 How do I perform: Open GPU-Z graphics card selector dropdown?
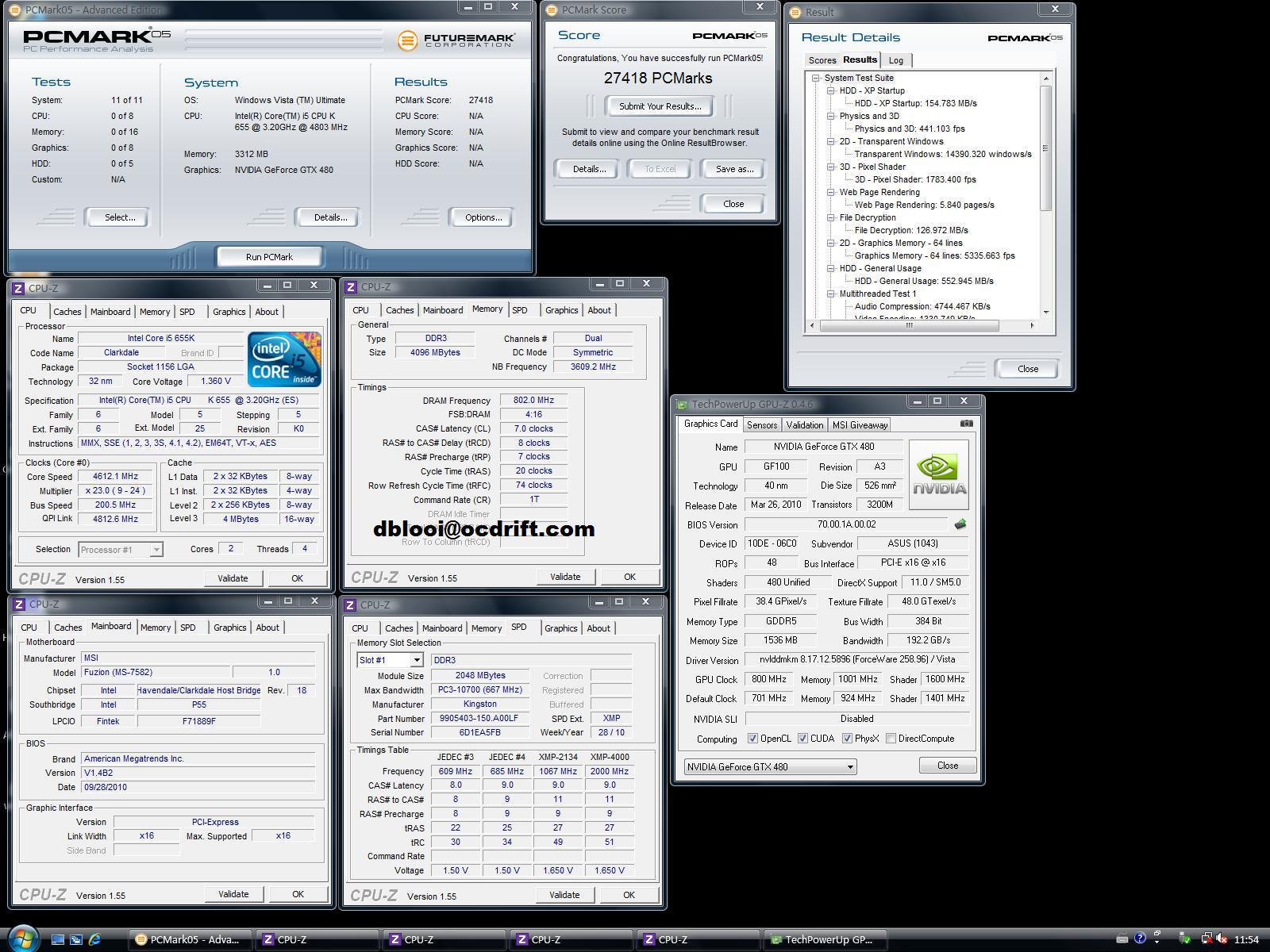click(770, 767)
